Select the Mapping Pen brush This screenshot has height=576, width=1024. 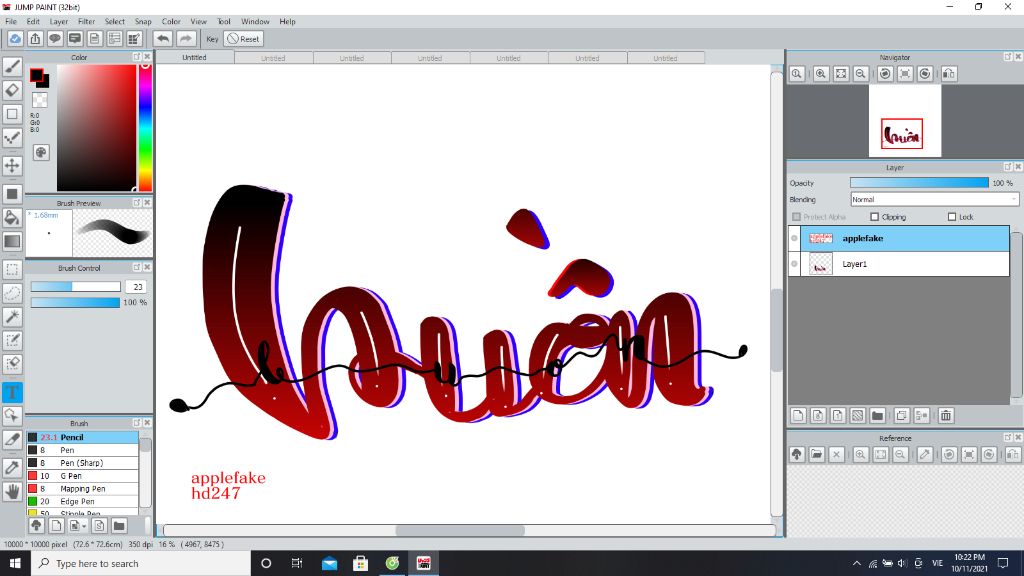(x=82, y=488)
